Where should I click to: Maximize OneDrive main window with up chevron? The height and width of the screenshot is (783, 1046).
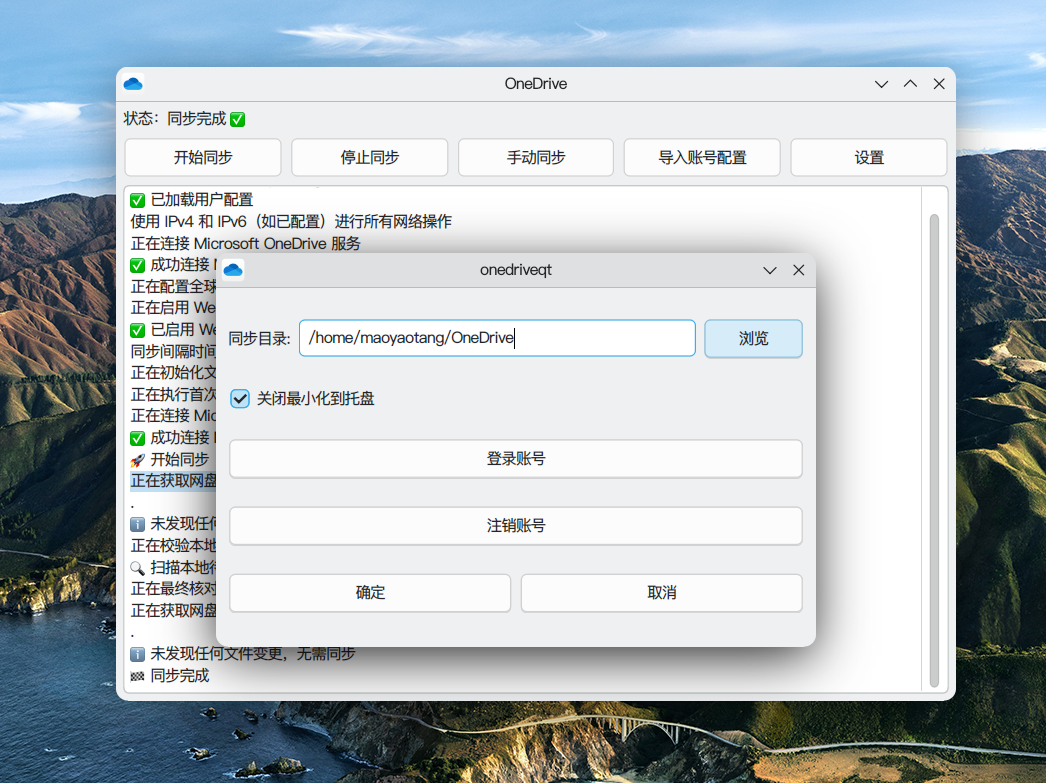[x=910, y=84]
